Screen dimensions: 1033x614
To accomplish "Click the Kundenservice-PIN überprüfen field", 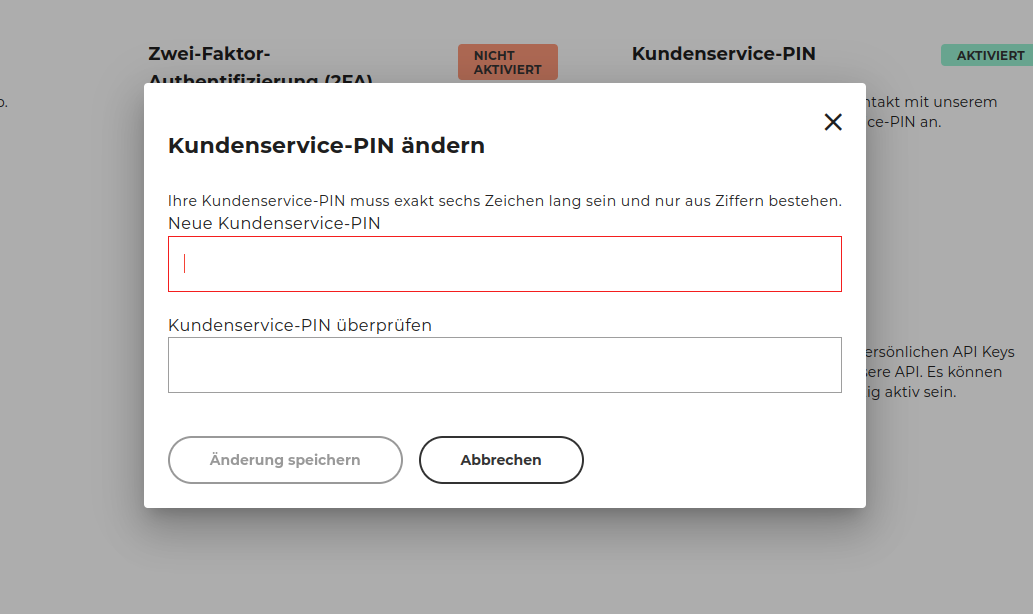I will [504, 365].
